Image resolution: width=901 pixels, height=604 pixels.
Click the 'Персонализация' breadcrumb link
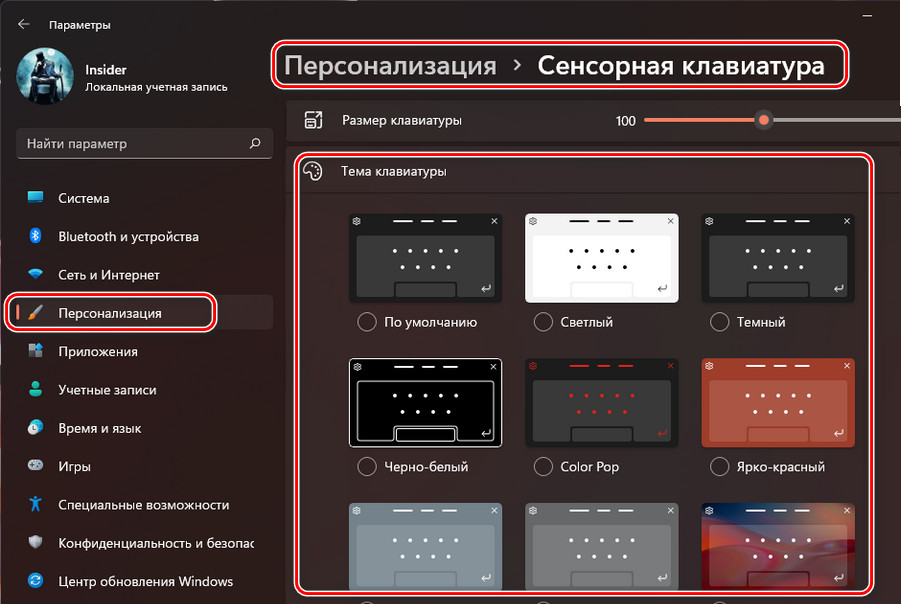click(x=390, y=66)
